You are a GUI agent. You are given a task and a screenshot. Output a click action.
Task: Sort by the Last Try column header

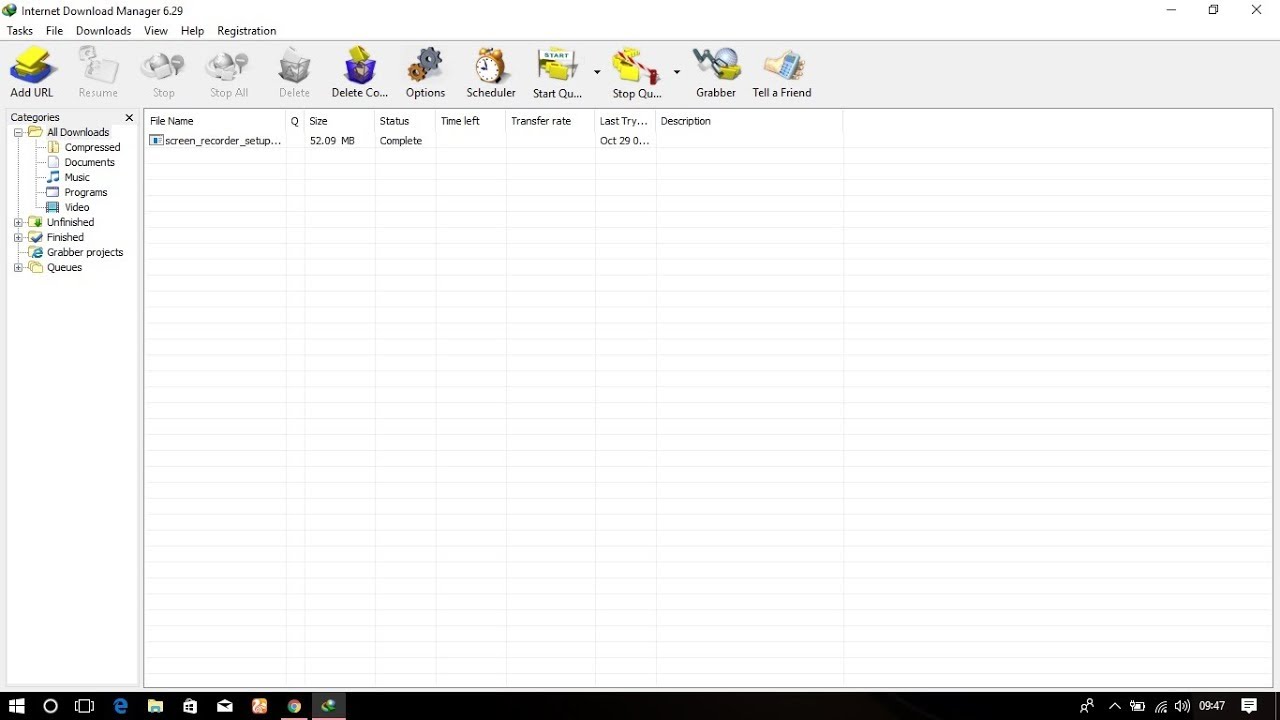click(x=625, y=121)
